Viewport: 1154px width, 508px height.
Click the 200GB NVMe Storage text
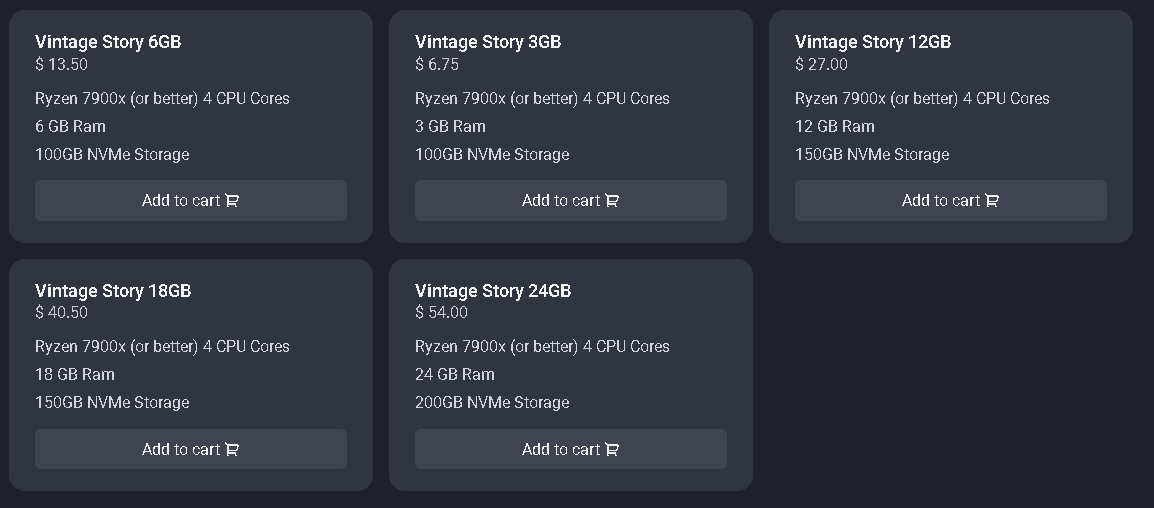(492, 403)
